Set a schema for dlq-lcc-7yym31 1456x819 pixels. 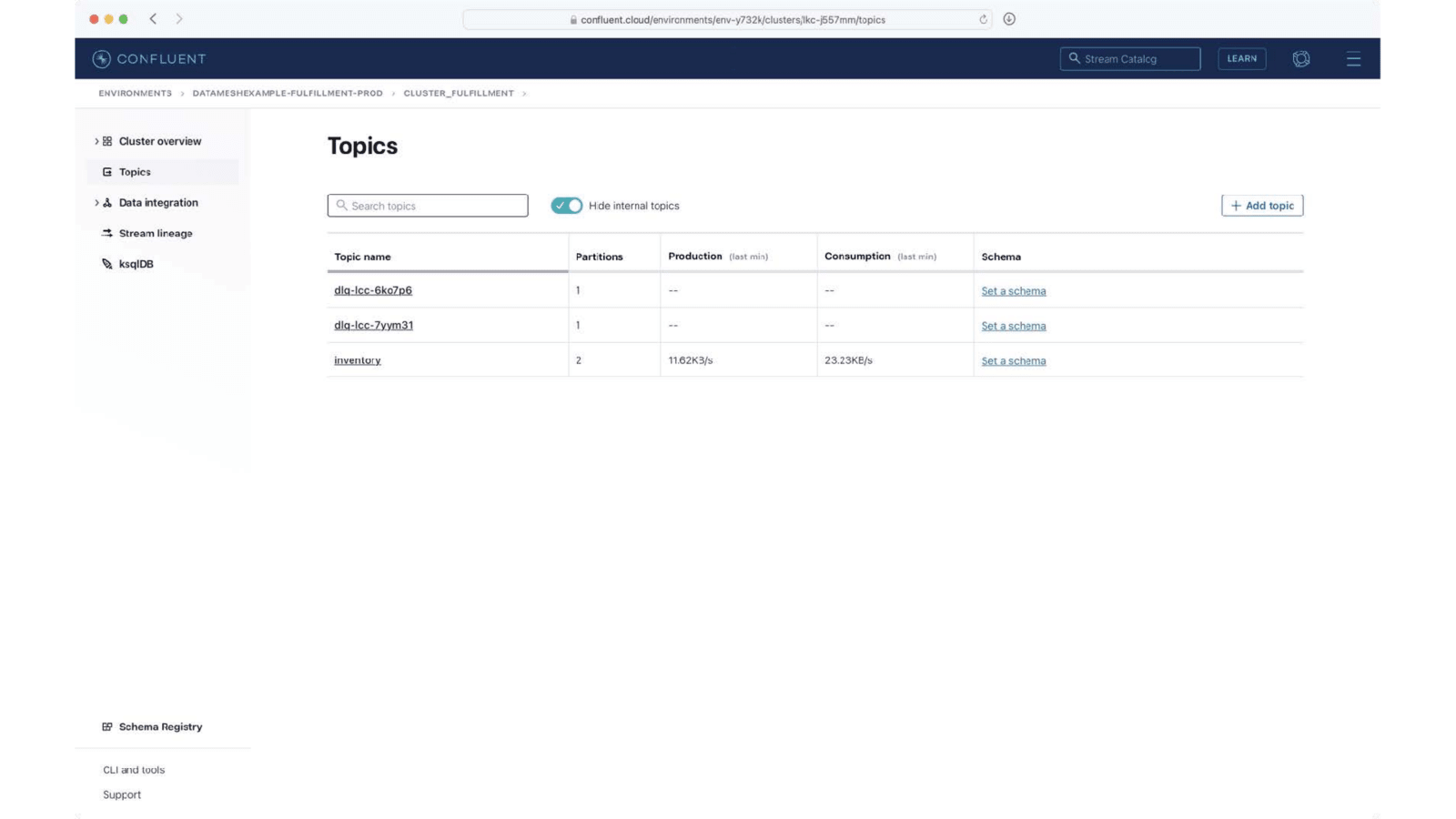tap(1014, 326)
